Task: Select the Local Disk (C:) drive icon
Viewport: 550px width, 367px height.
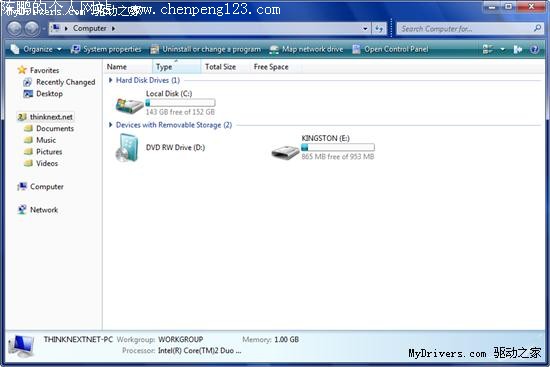Action: coord(129,105)
